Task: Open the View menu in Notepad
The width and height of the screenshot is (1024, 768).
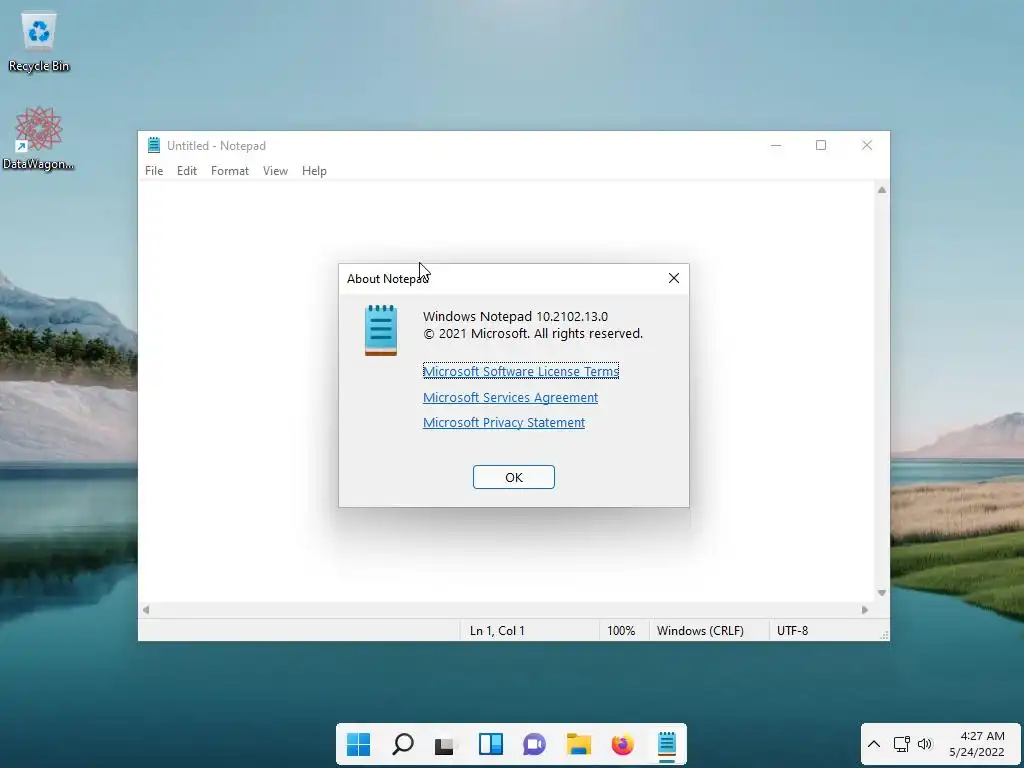Action: 276,170
